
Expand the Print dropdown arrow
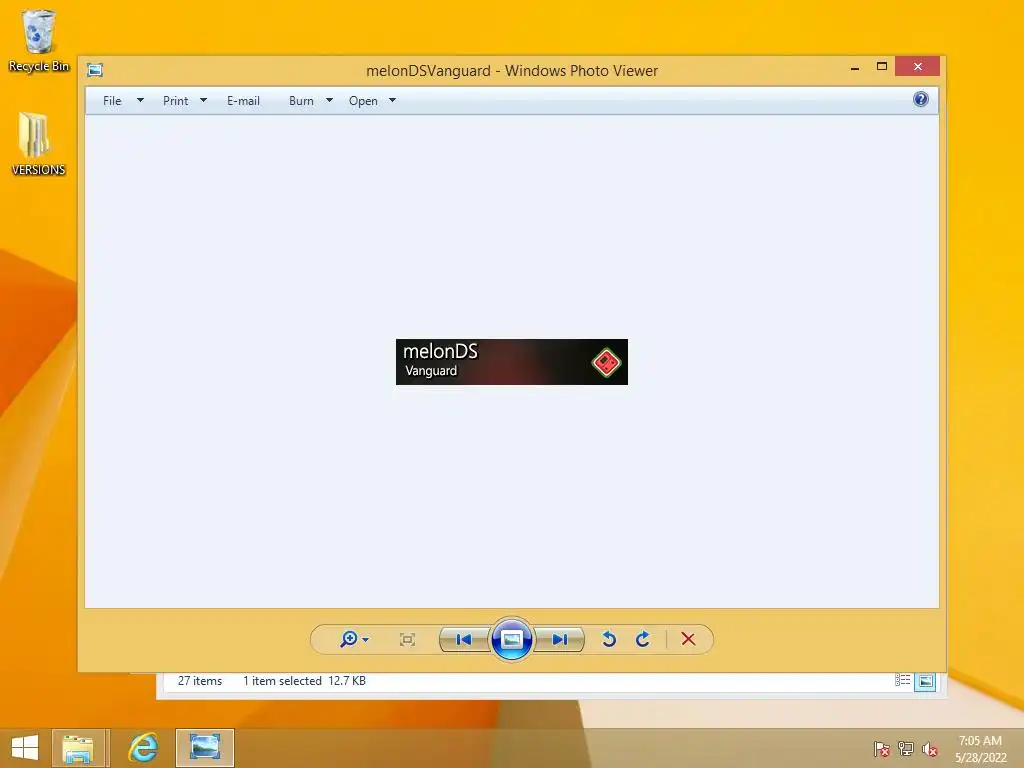click(x=203, y=101)
